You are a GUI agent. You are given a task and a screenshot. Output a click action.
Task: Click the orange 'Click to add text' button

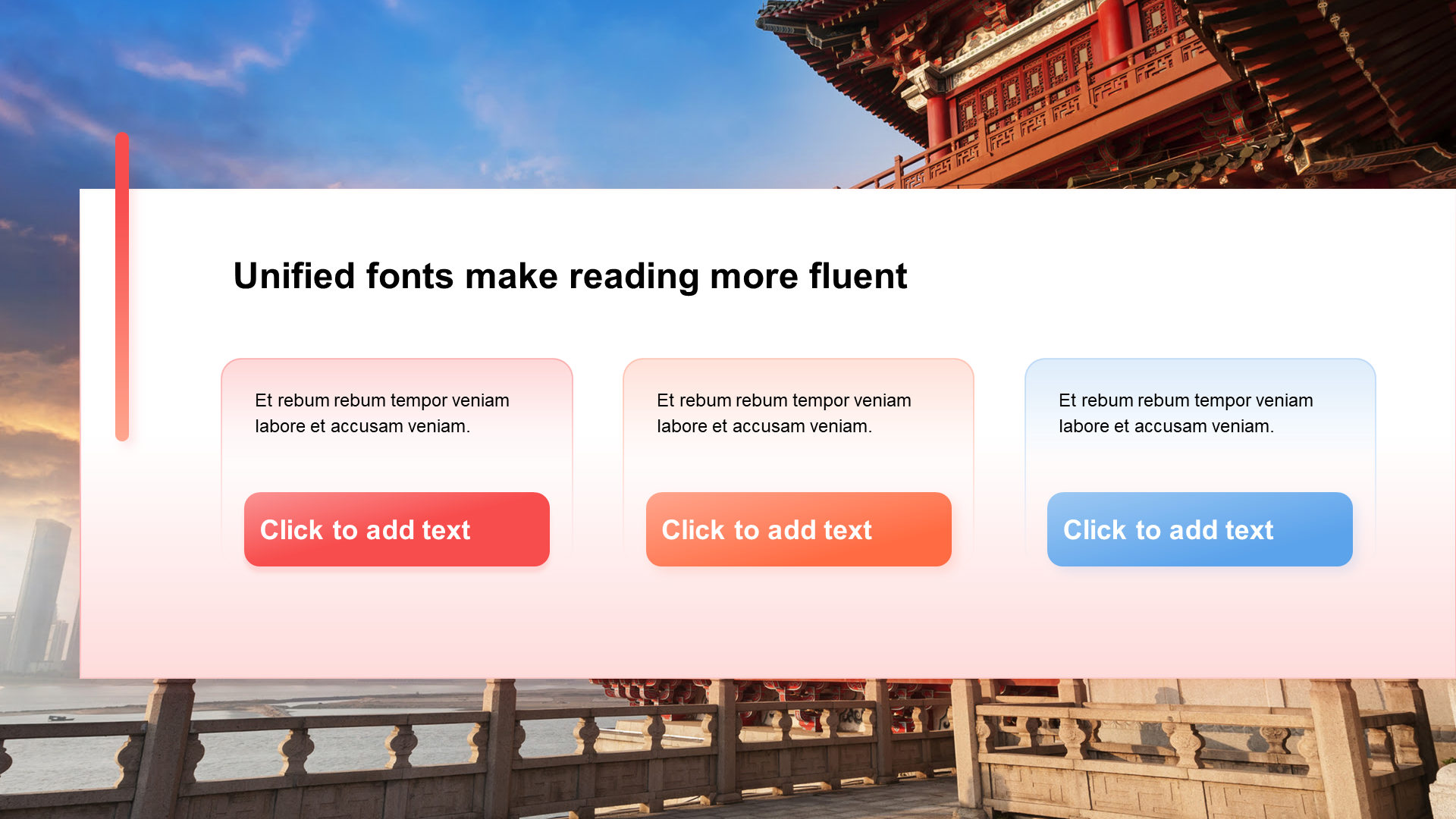(x=799, y=529)
